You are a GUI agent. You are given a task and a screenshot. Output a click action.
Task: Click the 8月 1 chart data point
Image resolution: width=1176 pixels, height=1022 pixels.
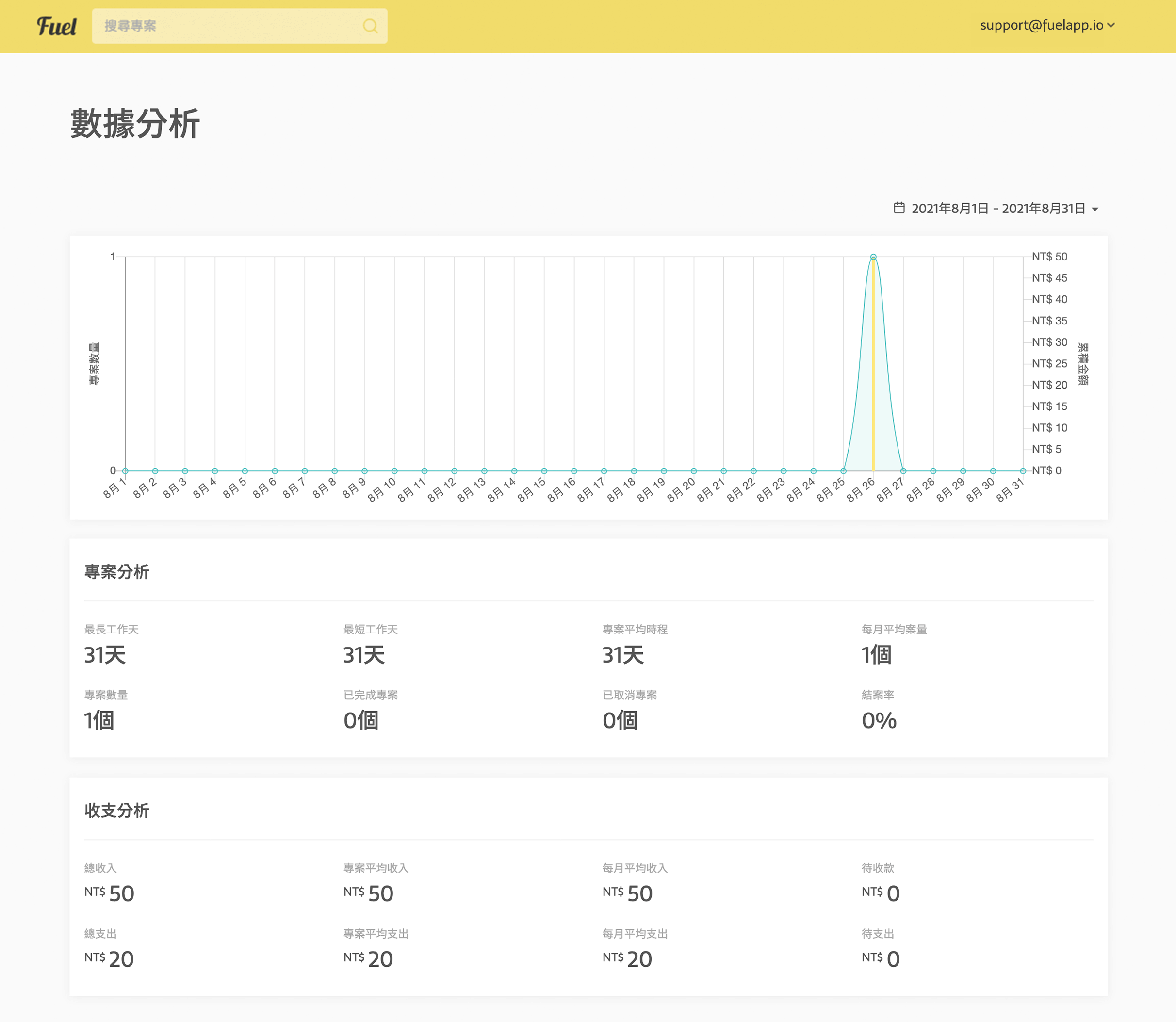(x=126, y=471)
